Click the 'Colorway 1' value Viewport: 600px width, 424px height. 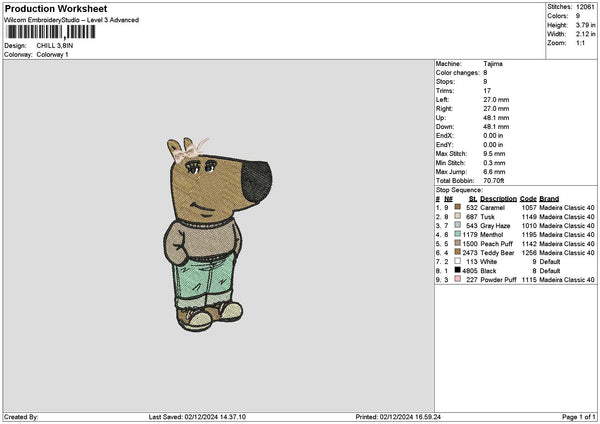click(52, 54)
